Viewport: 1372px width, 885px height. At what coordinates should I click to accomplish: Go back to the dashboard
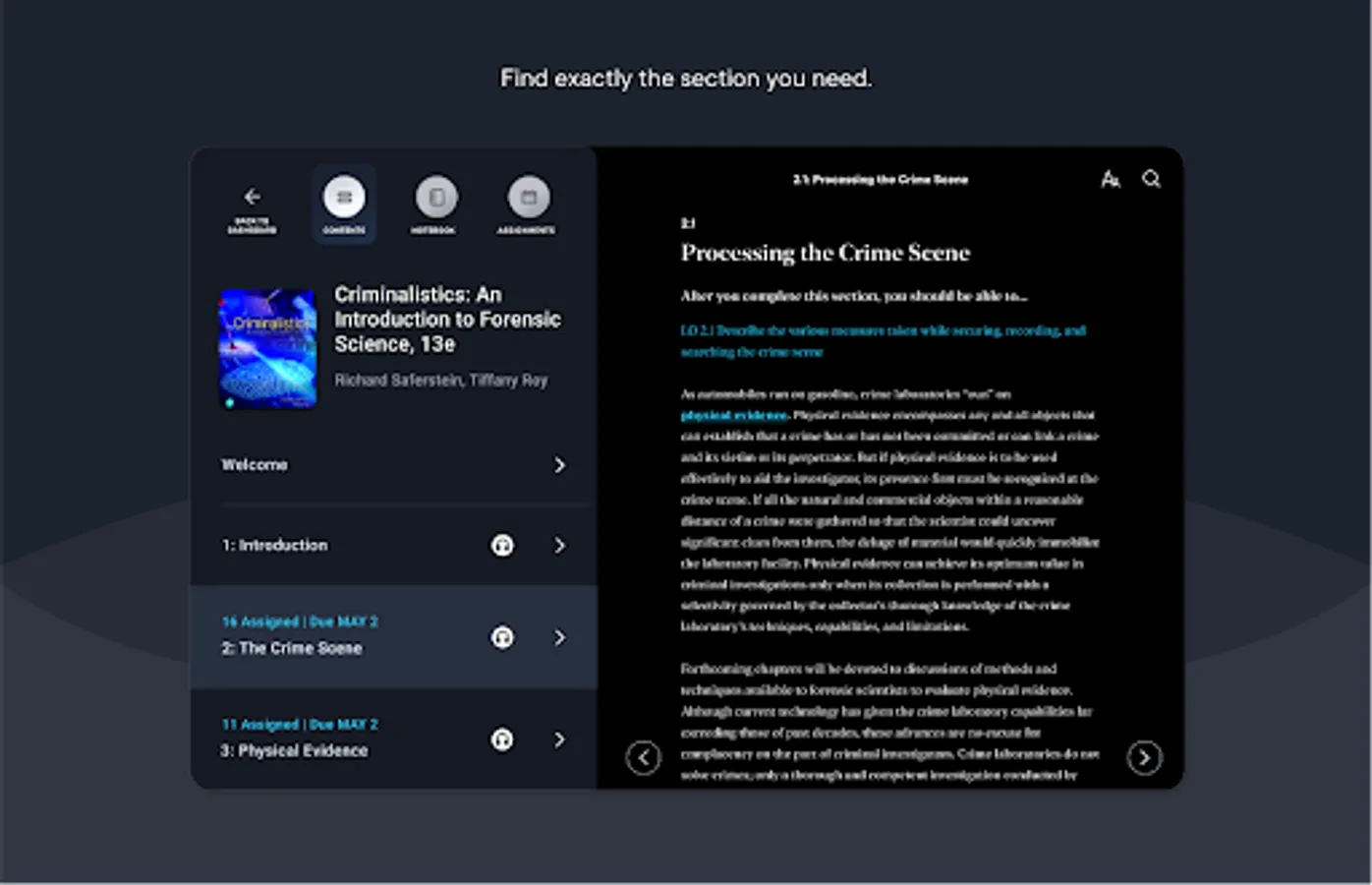coord(252,209)
